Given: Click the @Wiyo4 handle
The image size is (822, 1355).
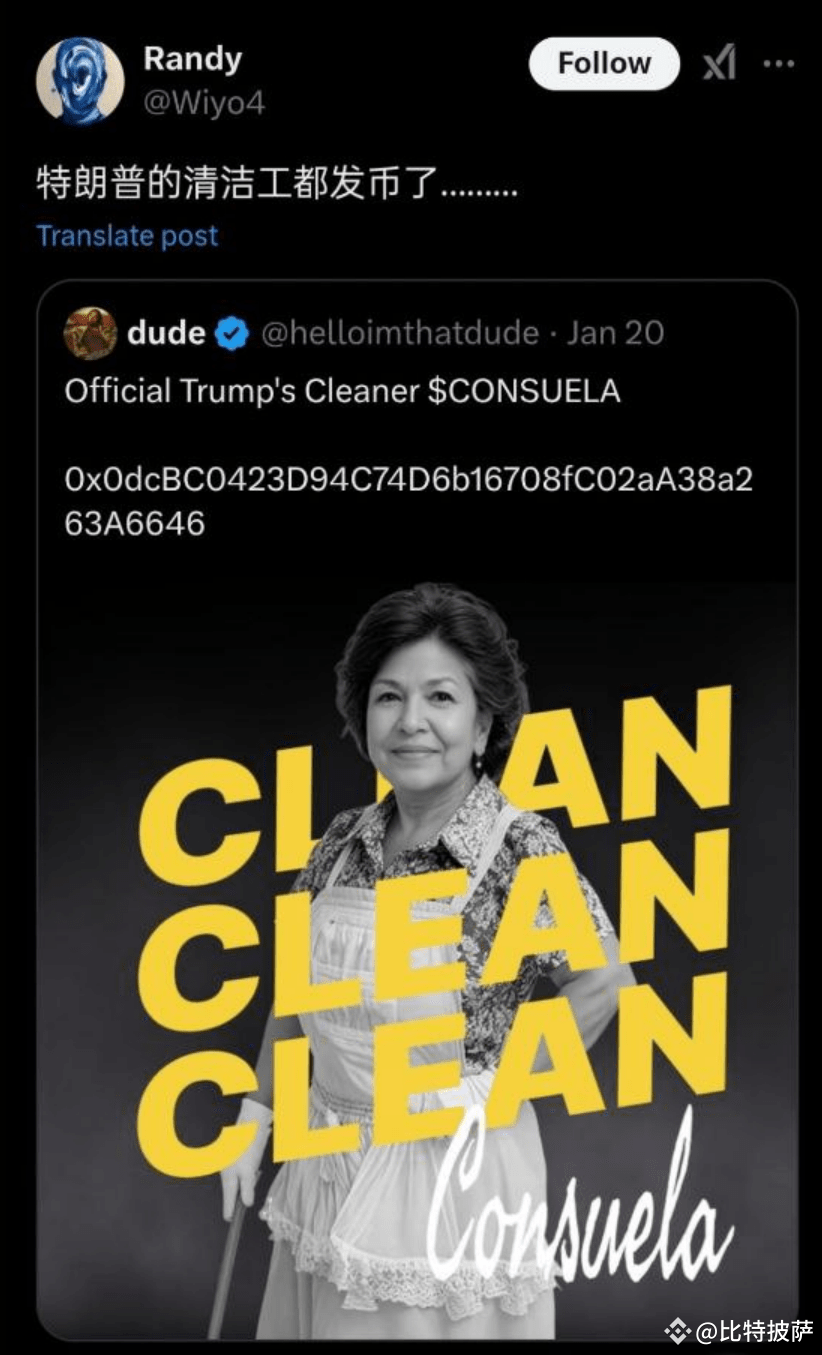Looking at the screenshot, I should (x=204, y=102).
